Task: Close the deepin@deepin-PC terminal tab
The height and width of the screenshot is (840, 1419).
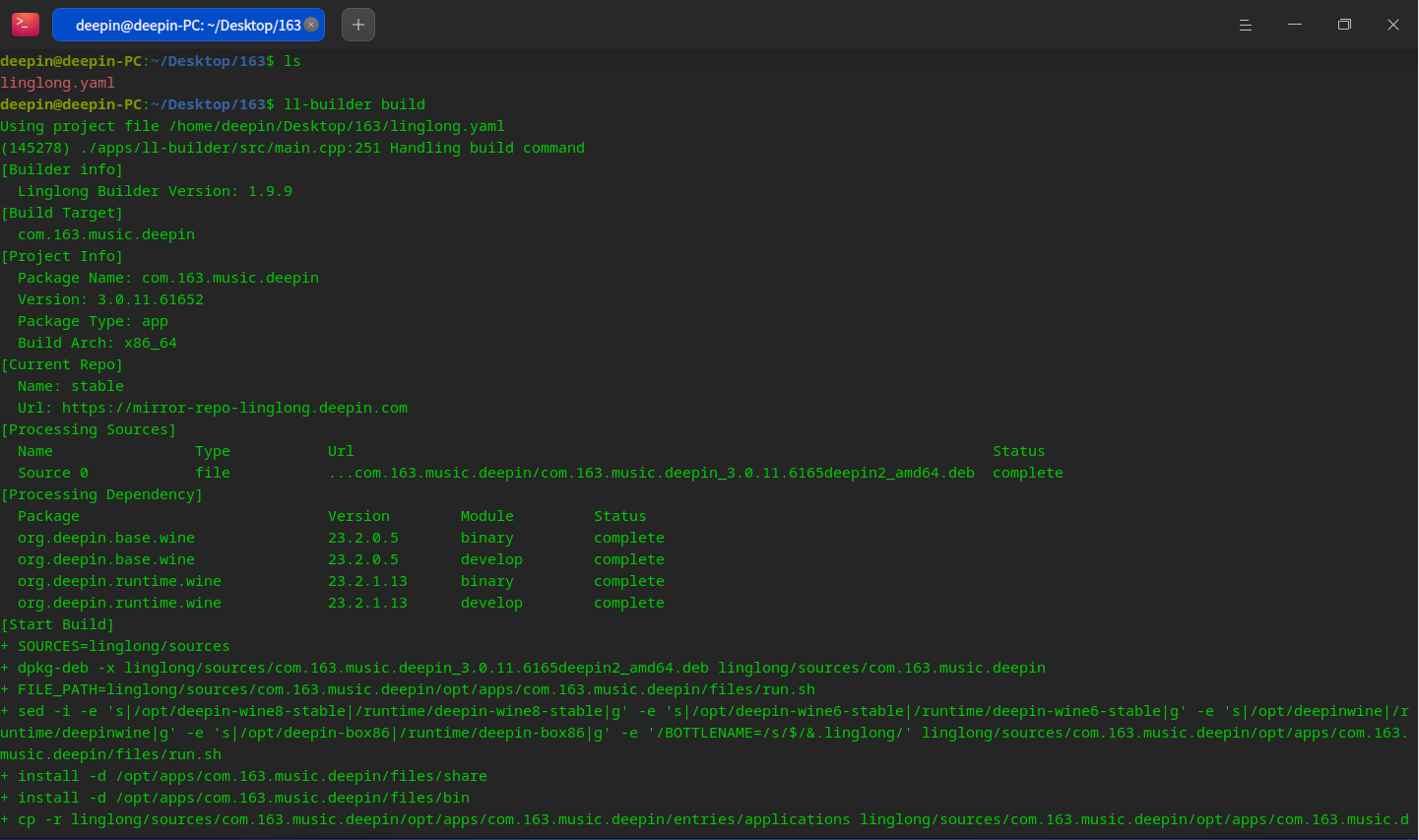Action: click(x=311, y=25)
